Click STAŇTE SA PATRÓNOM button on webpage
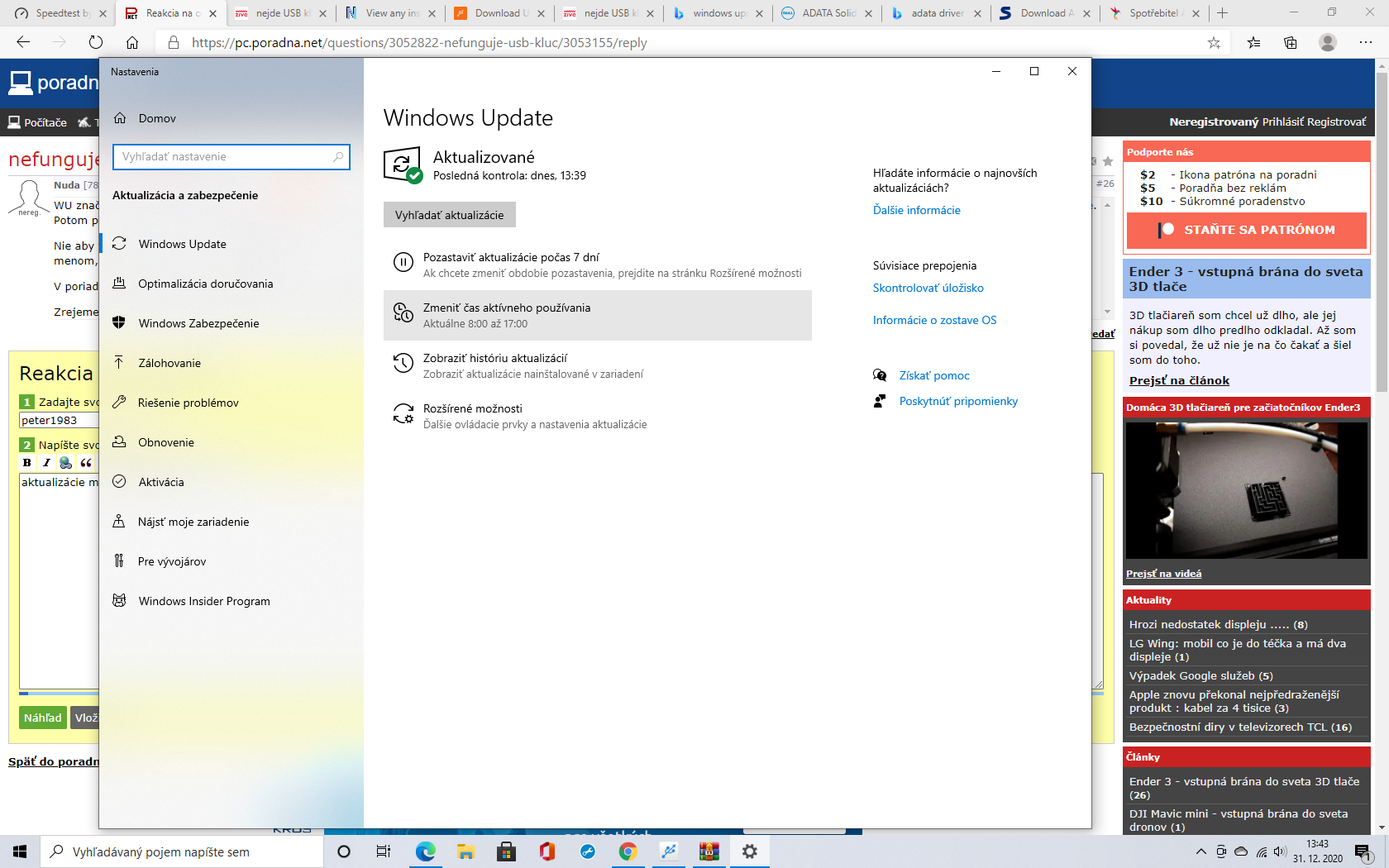 coord(1247,230)
